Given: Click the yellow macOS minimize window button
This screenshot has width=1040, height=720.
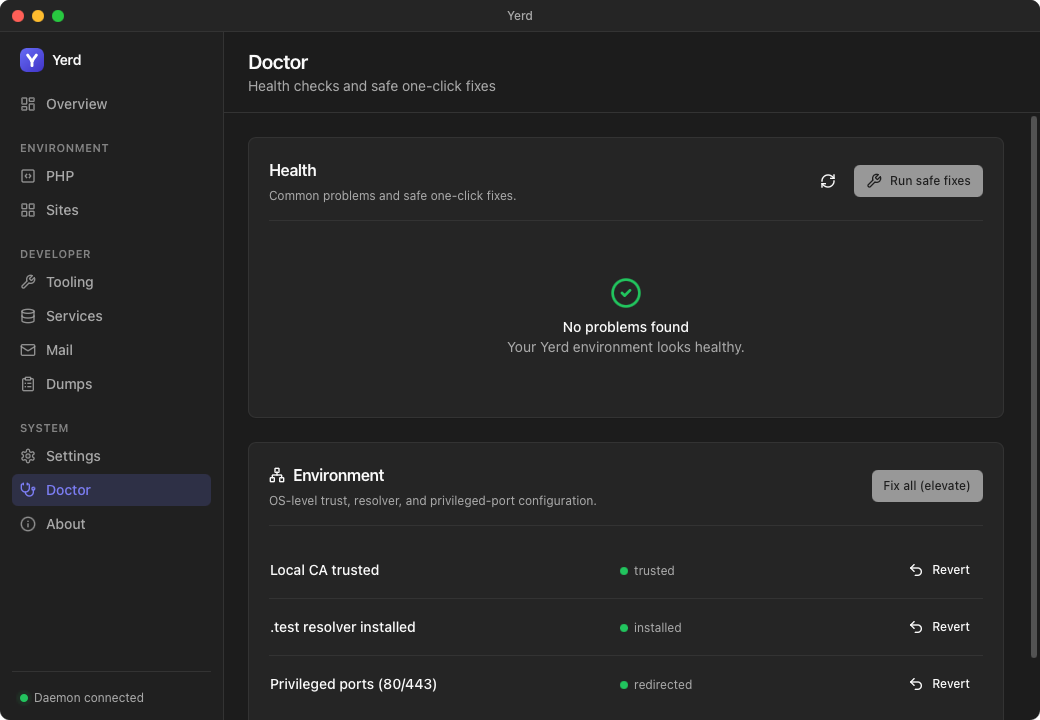Looking at the screenshot, I should pyautogui.click(x=38, y=16).
